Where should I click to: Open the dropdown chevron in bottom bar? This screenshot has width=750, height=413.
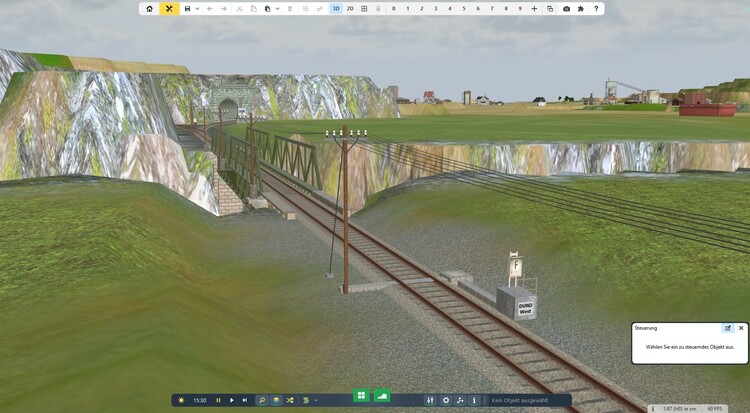tap(316, 400)
